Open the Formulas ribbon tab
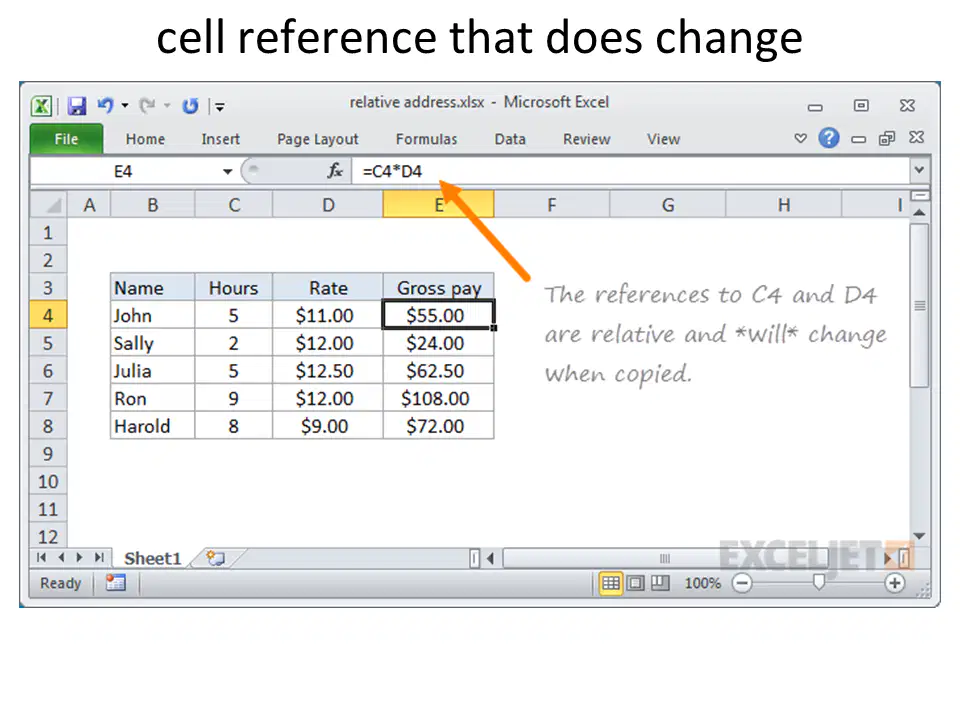This screenshot has width=960, height=720. pos(426,140)
